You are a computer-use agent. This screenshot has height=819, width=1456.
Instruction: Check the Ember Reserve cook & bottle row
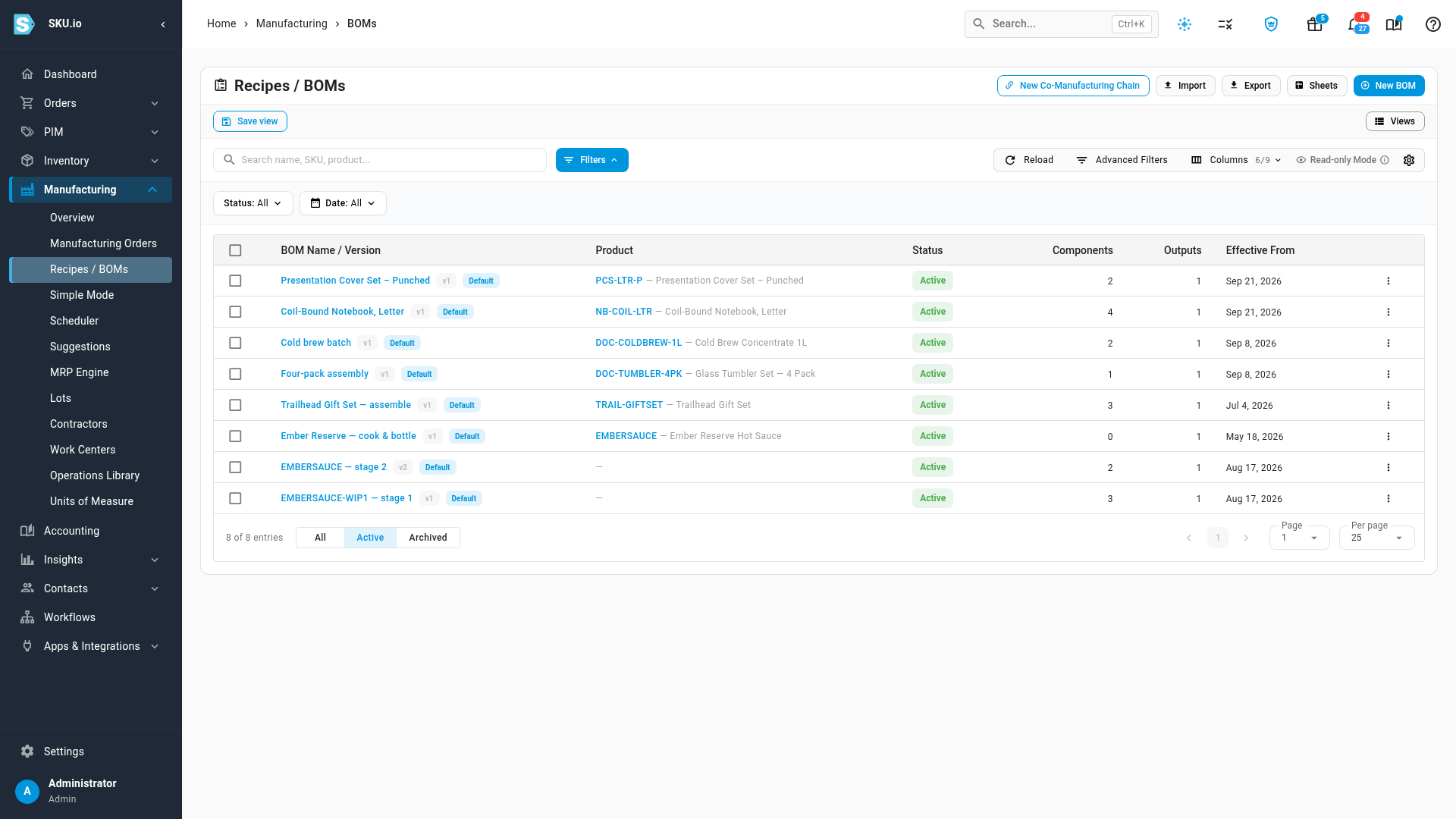235,436
